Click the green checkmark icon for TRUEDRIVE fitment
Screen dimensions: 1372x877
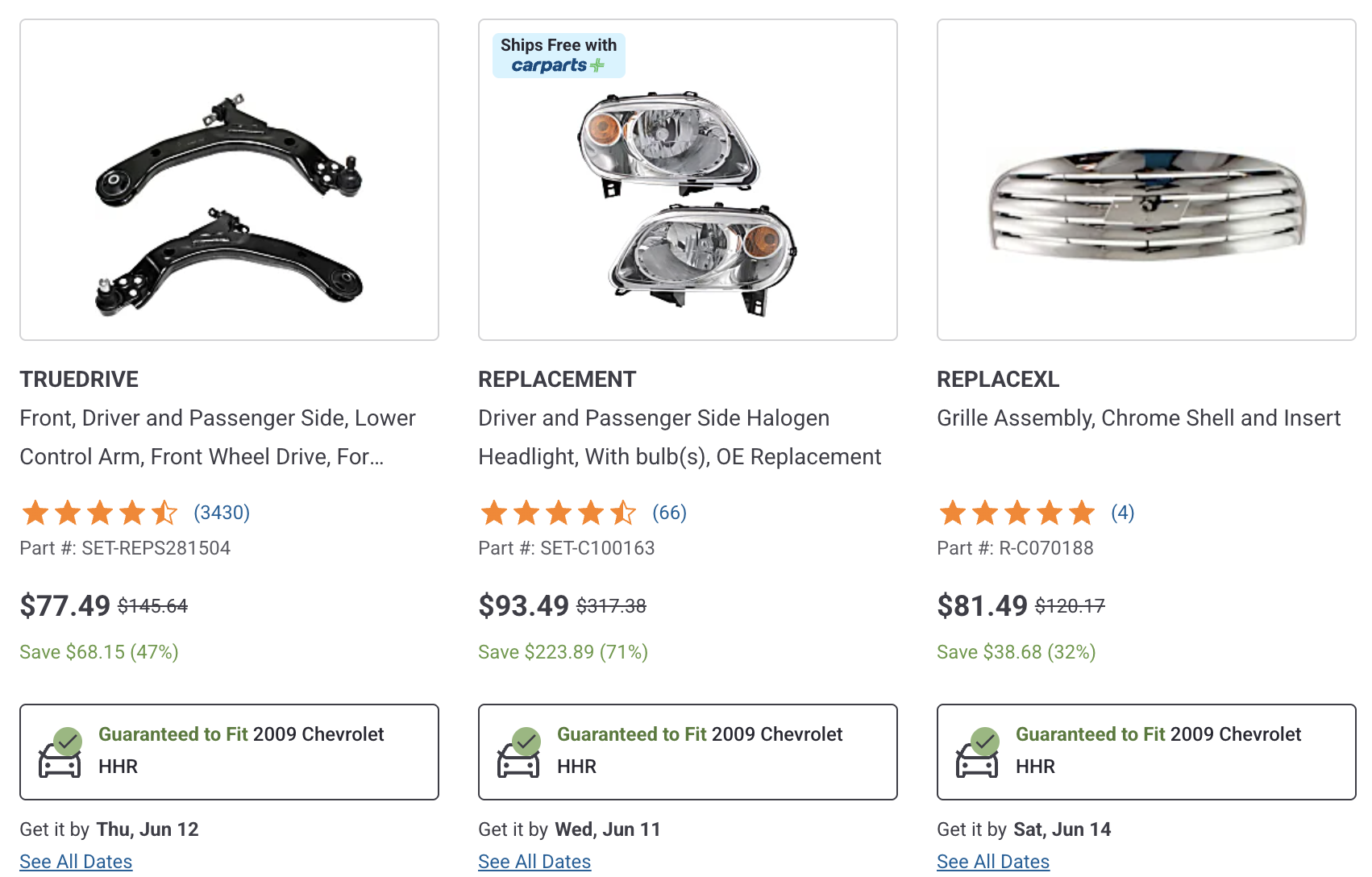68,738
